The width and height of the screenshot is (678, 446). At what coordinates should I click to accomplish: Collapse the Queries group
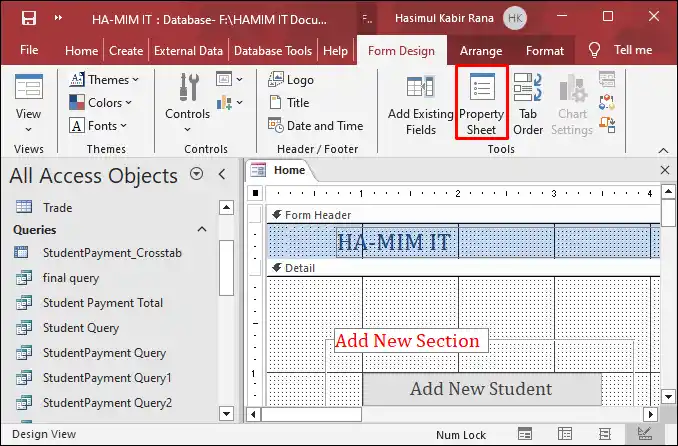pyautogui.click(x=202, y=229)
